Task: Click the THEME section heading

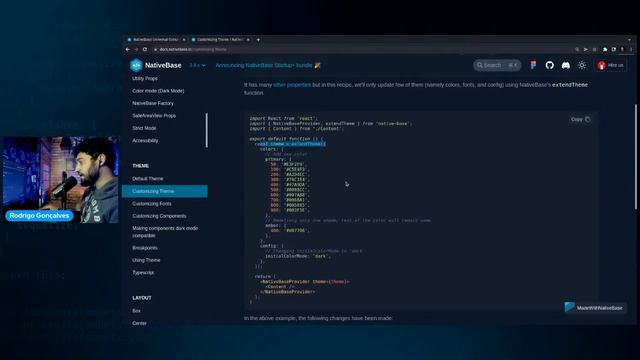Action: pyautogui.click(x=140, y=166)
